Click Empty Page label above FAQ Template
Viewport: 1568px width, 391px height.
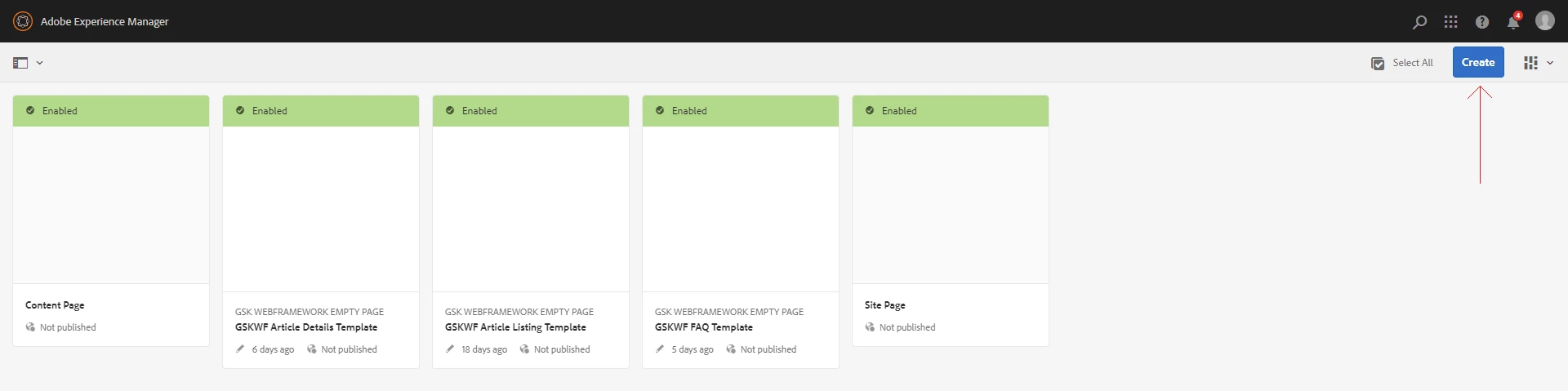[729, 312]
